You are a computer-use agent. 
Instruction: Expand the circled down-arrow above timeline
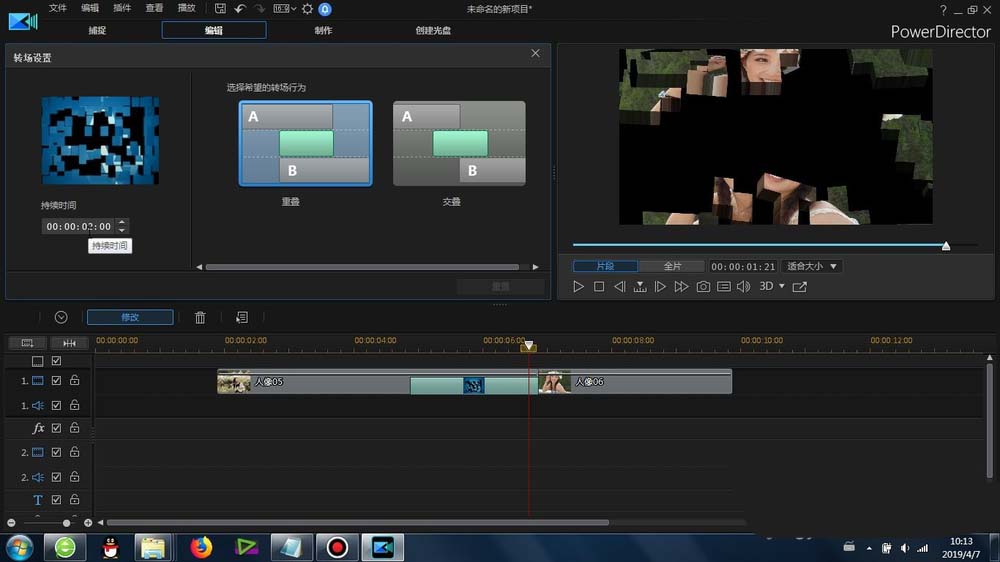[x=61, y=317]
